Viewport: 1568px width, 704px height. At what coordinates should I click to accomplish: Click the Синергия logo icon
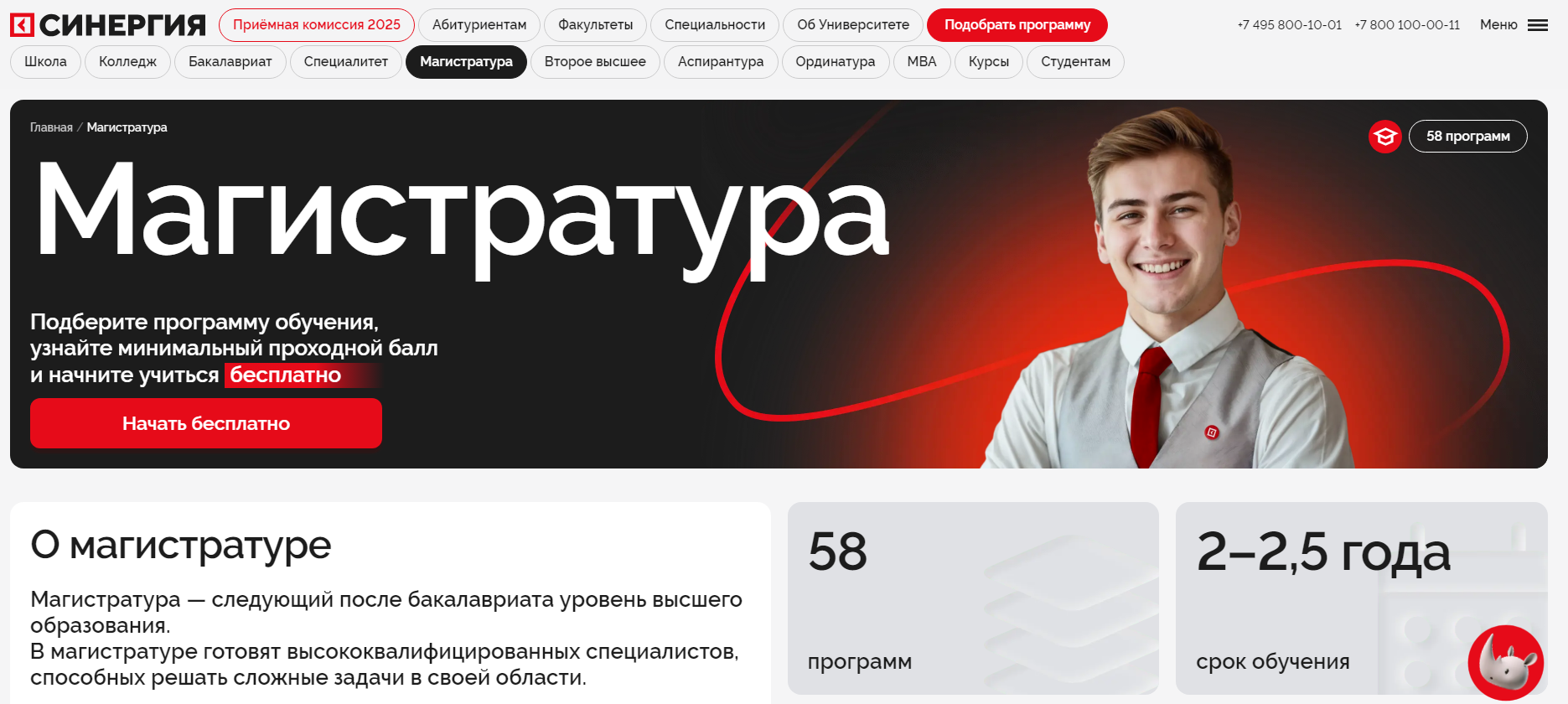(x=22, y=25)
